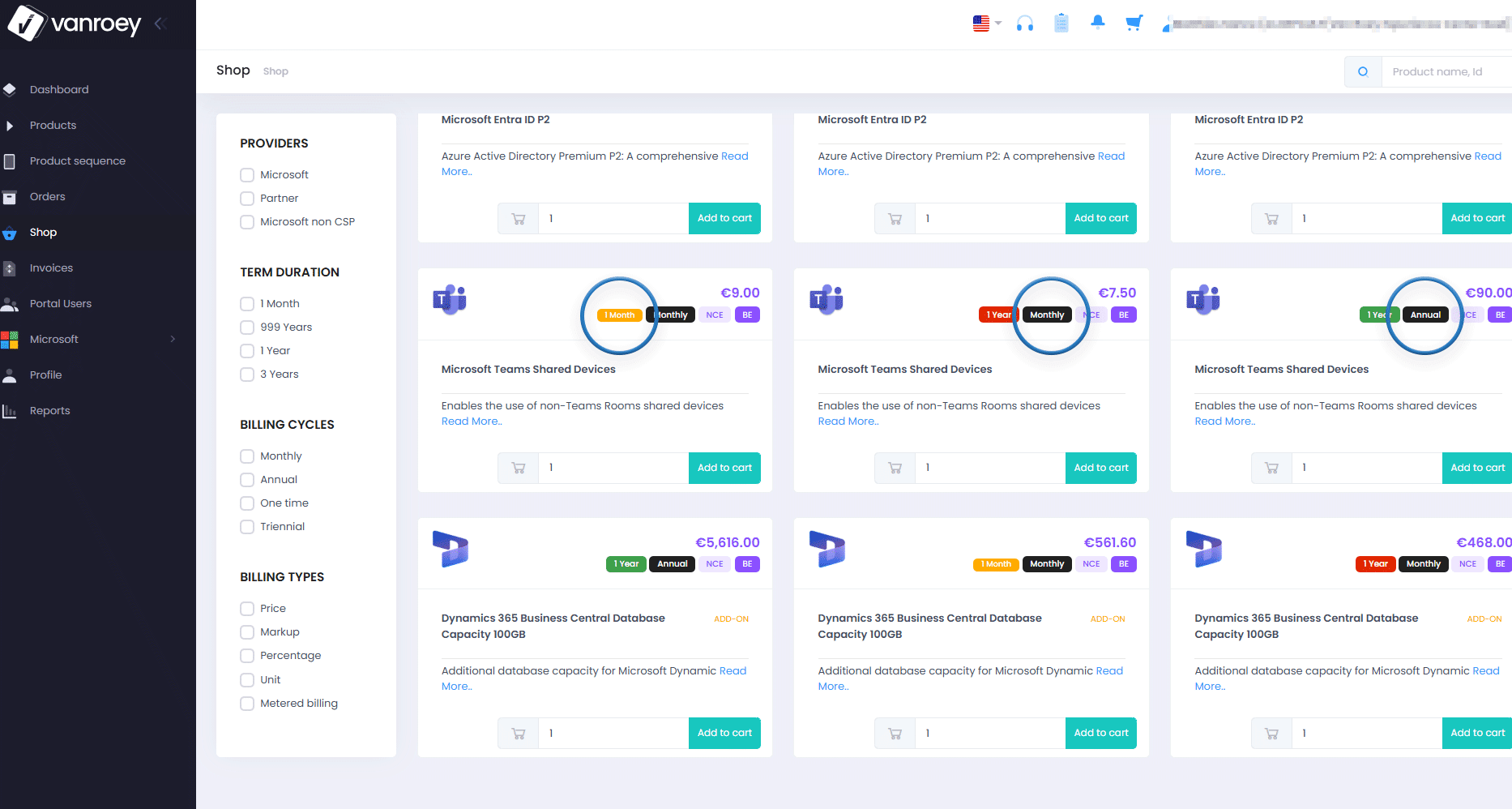
Task: Go to Dashboard in the sidebar
Action: click(x=59, y=89)
